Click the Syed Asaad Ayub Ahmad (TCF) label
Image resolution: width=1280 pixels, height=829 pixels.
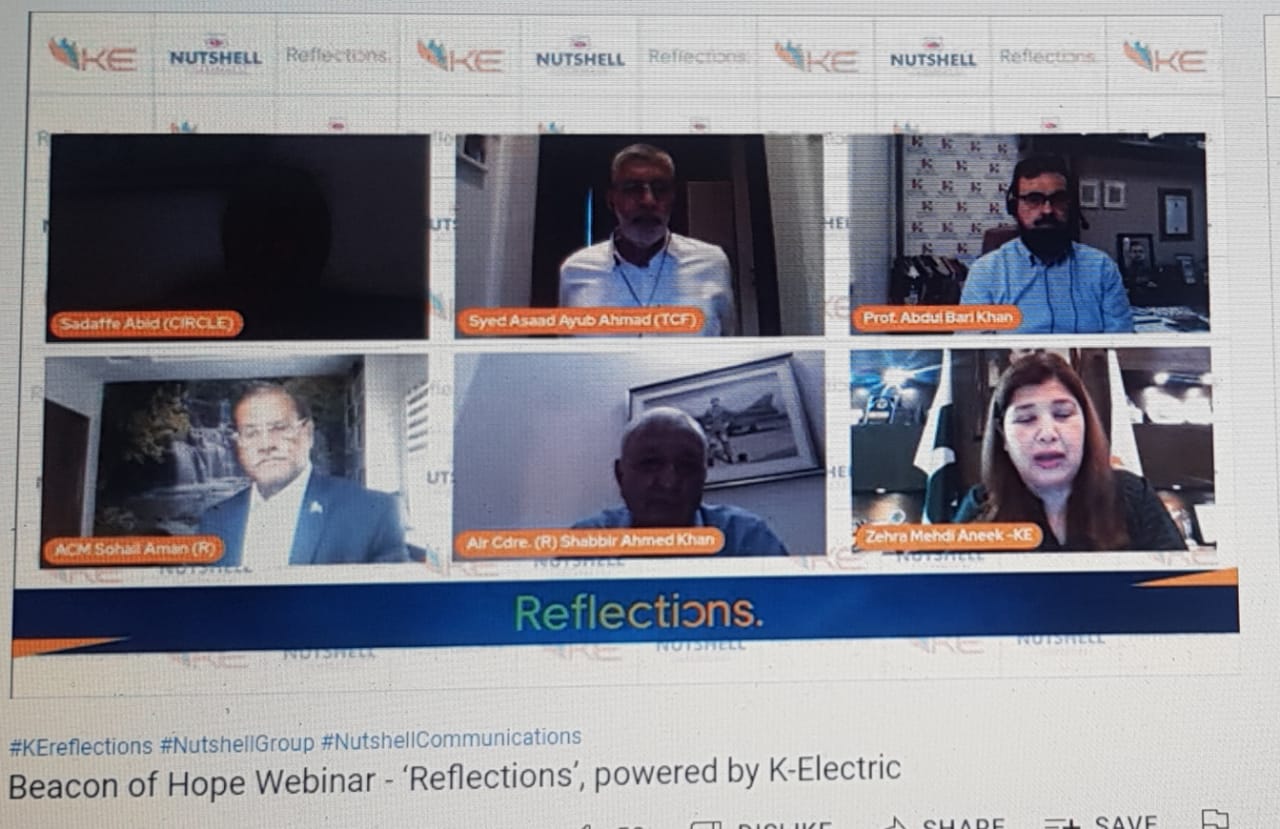[581, 322]
